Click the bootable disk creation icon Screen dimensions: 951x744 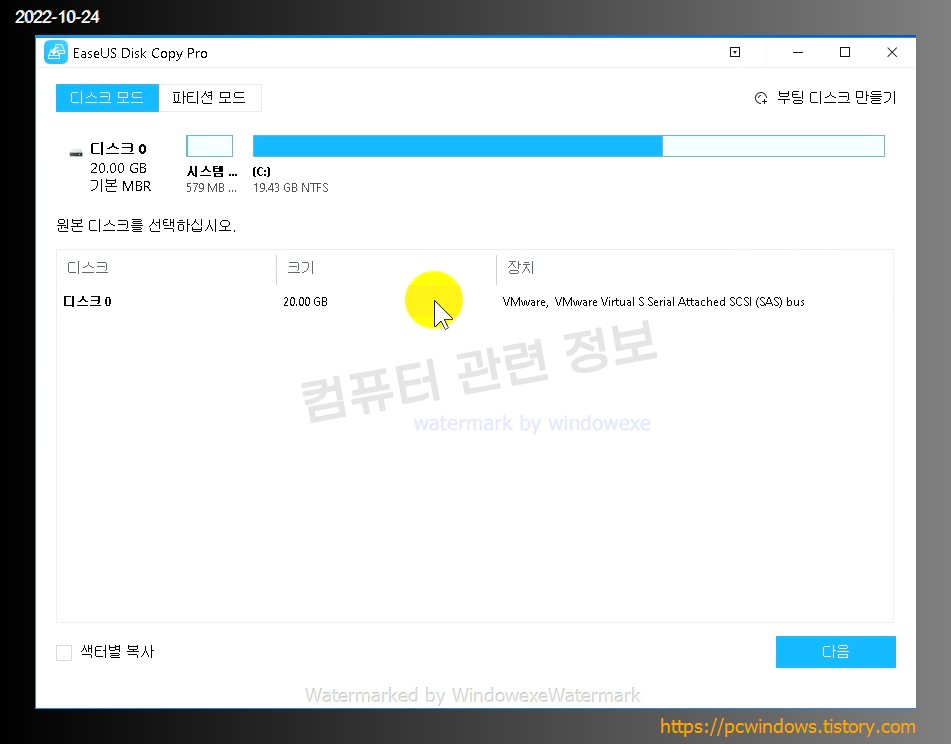(761, 98)
